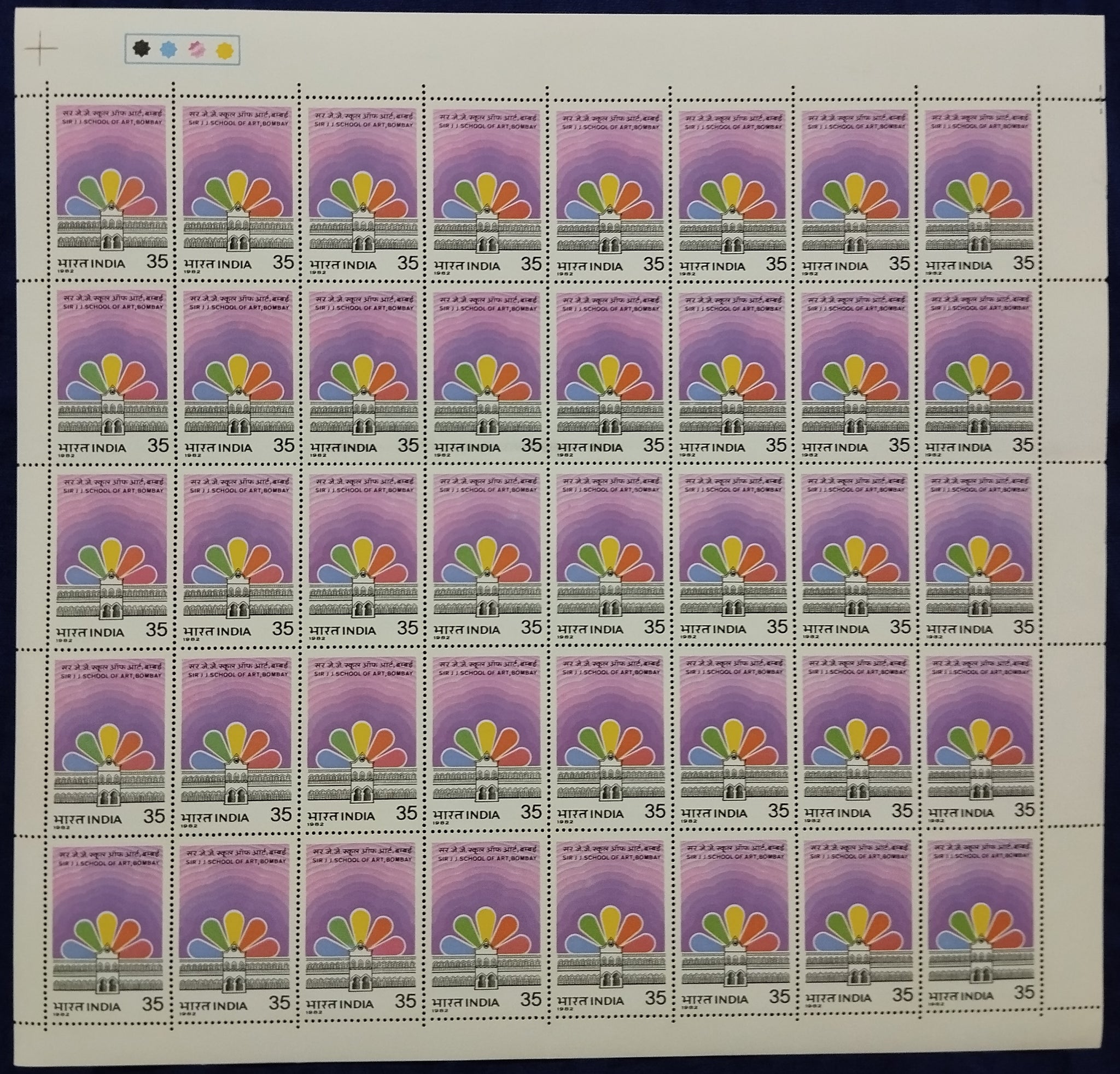The image size is (1120, 1074).
Task: Click the Hindi title on fourth row's eighth stamp
Action: click(979, 664)
